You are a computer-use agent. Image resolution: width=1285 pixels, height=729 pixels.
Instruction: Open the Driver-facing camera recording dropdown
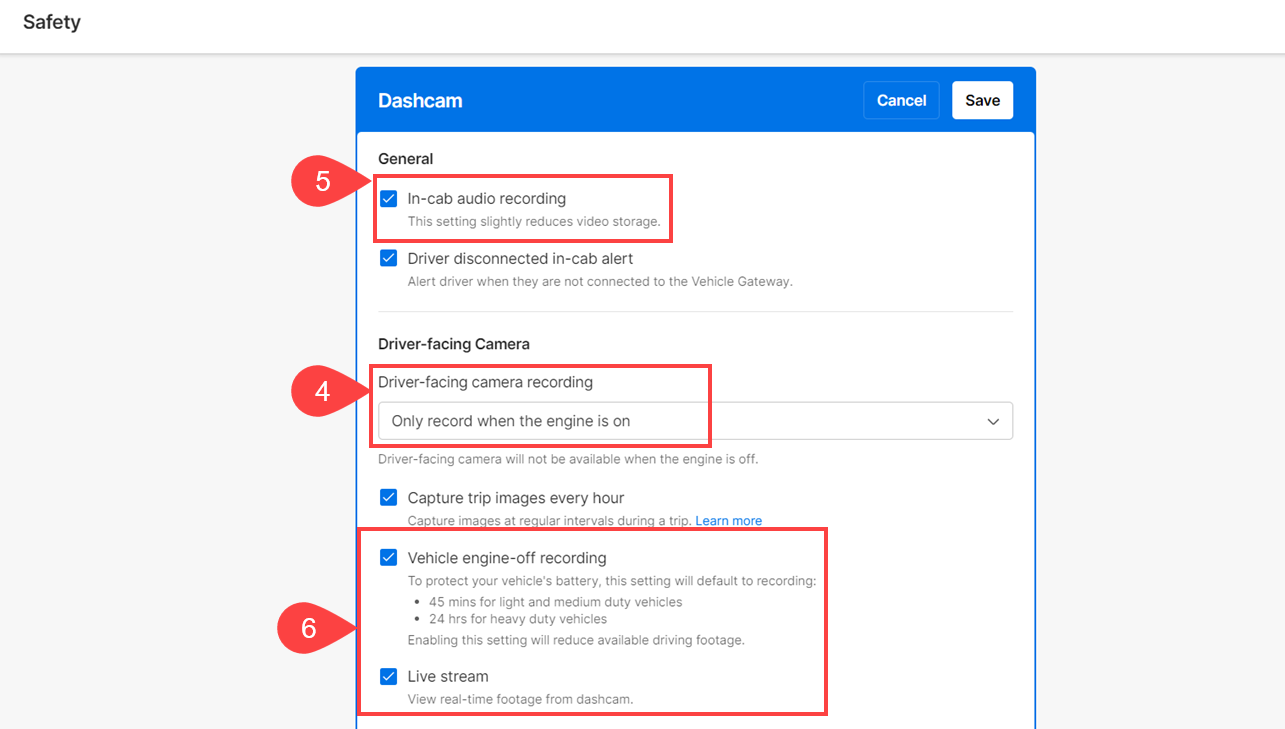tap(694, 421)
